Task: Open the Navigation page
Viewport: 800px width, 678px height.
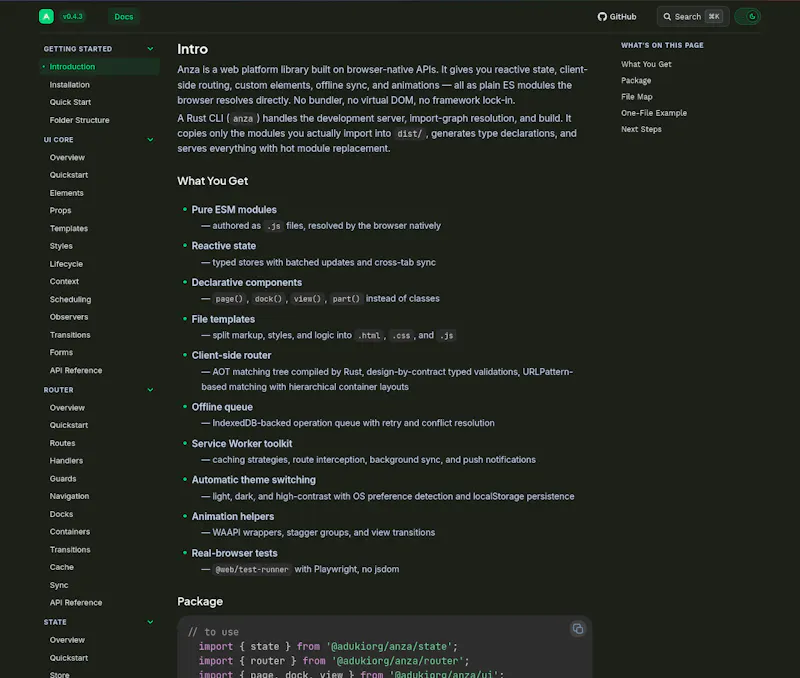Action: click(69, 496)
